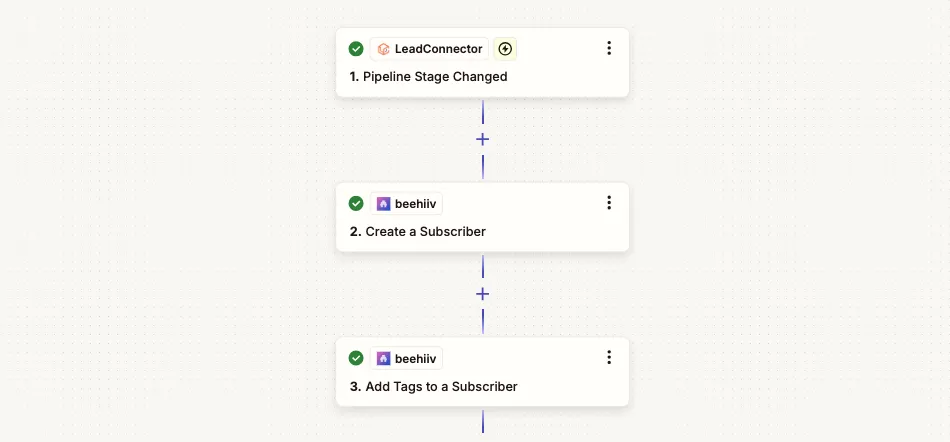This screenshot has height=442, width=950.
Task: Add a step after Create a Subscriber
Action: [x=482, y=294]
